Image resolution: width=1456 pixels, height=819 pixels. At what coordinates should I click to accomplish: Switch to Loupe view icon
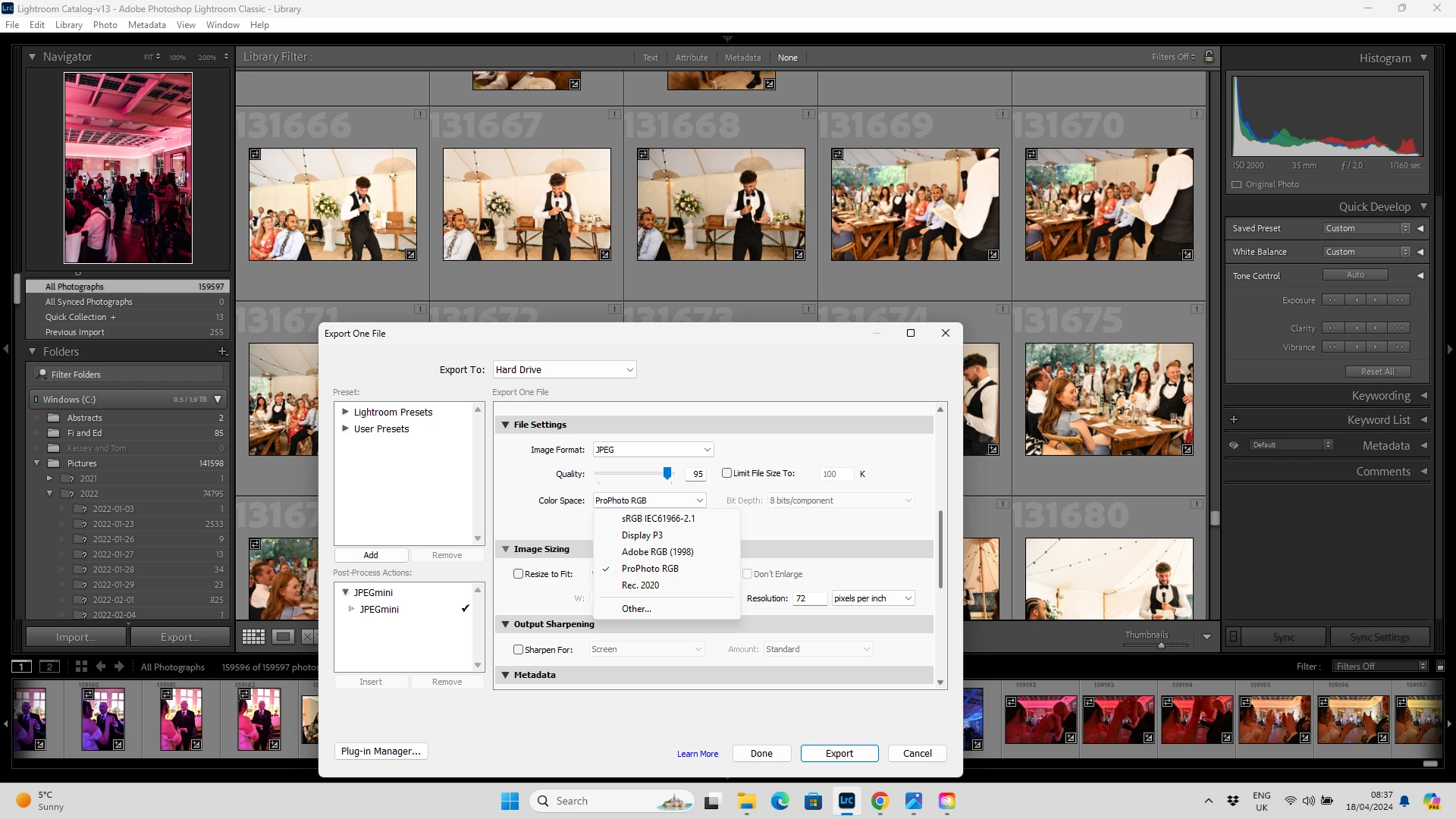(x=284, y=637)
